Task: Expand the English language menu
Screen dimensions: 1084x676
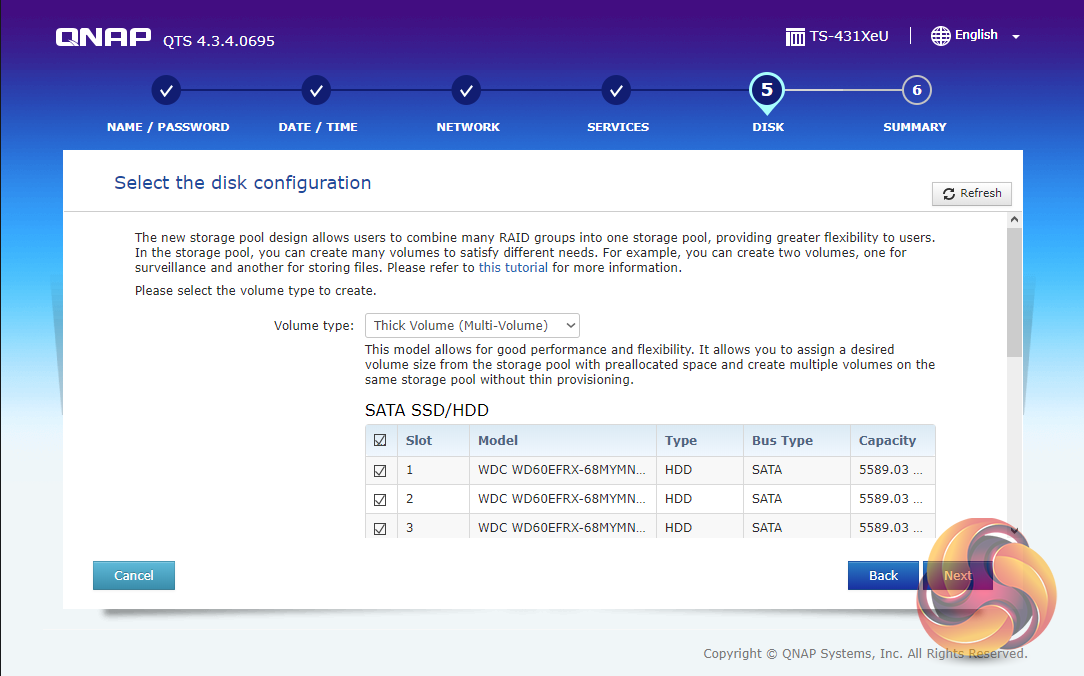Action: click(1015, 37)
